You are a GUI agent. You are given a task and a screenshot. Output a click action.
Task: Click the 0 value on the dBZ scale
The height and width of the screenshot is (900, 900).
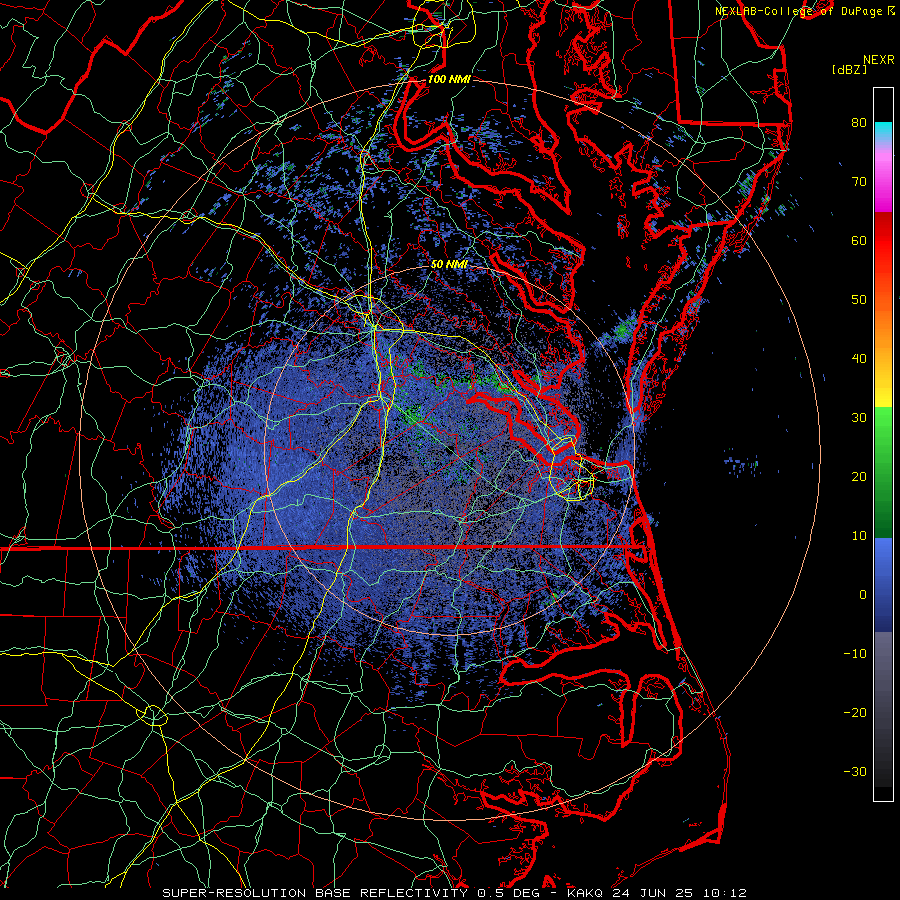click(863, 595)
